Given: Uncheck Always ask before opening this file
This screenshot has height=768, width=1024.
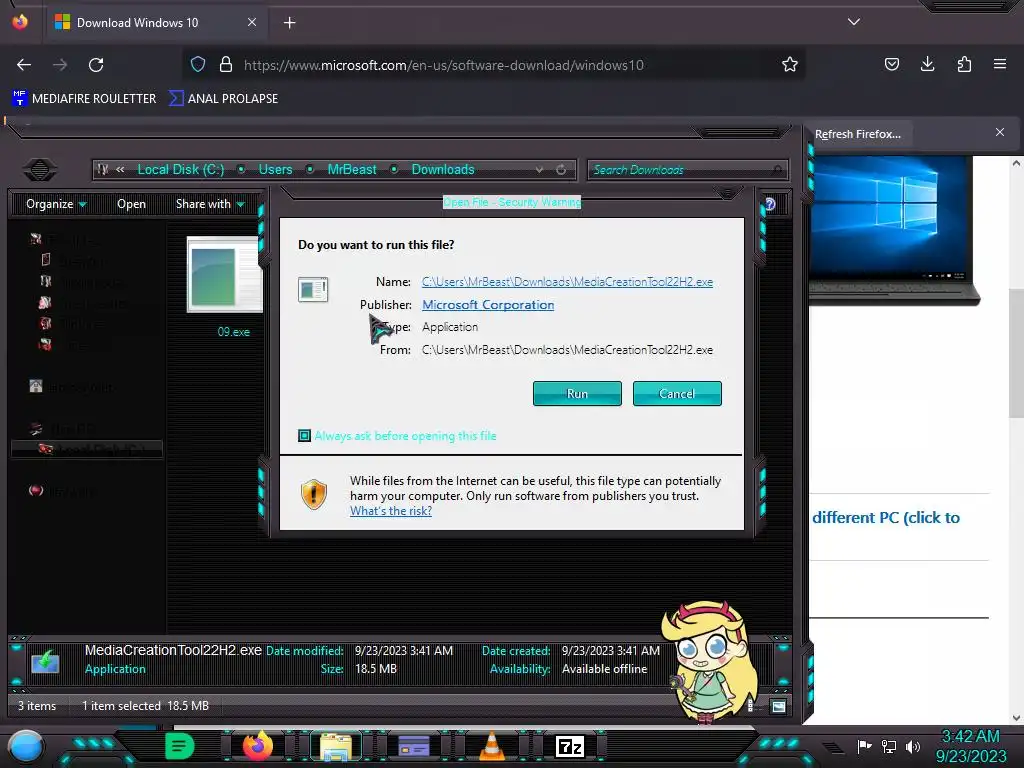Looking at the screenshot, I should point(304,436).
